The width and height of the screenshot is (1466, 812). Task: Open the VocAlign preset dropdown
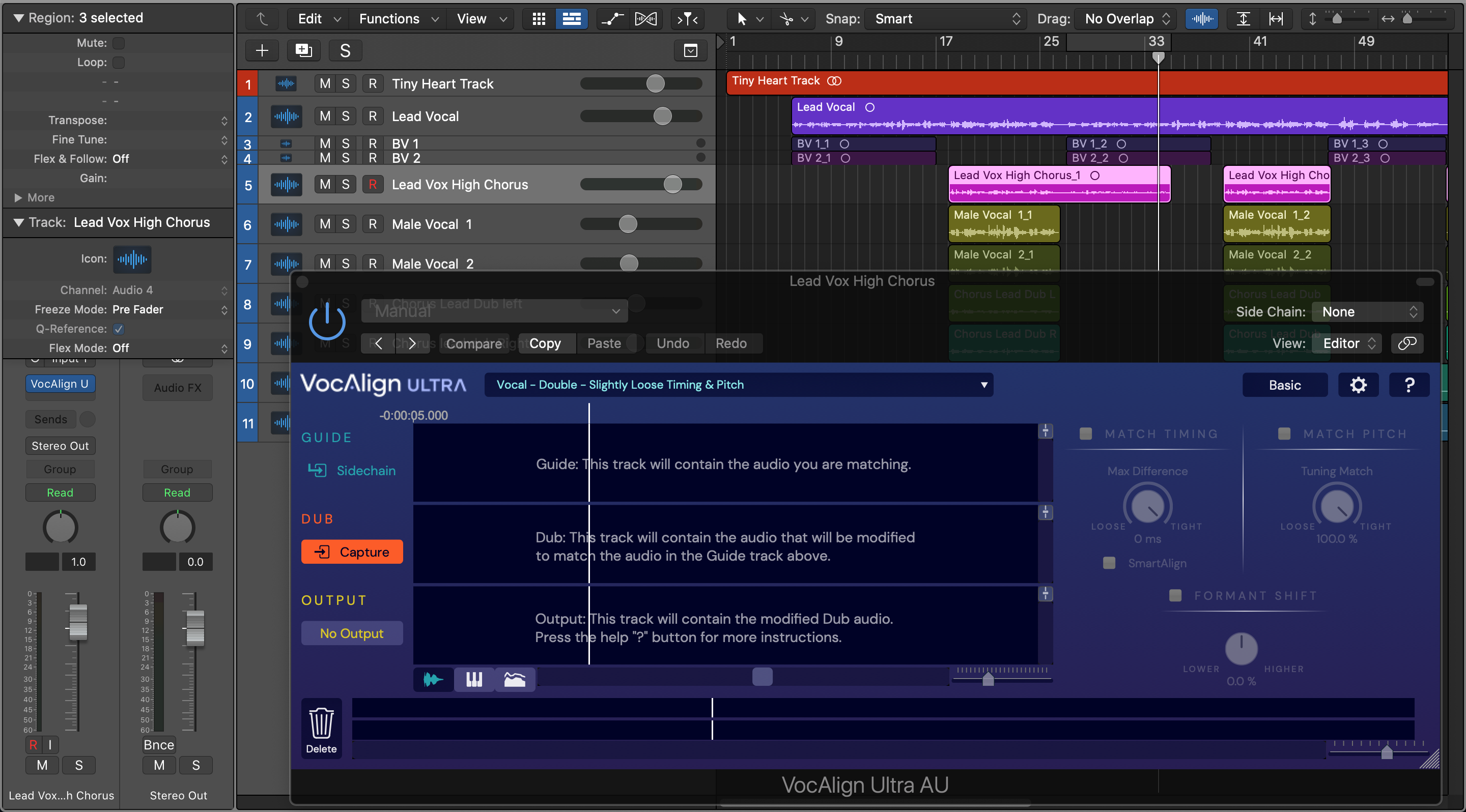(738, 385)
